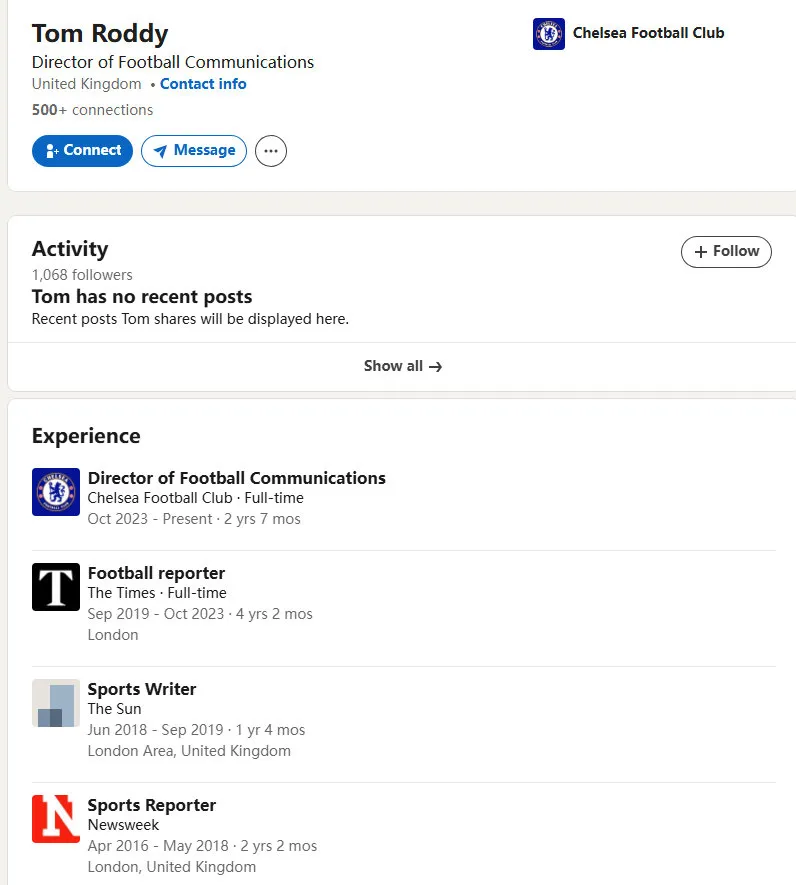This screenshot has width=796, height=885.
Task: Click The Times logo icon
Action: tap(55, 587)
